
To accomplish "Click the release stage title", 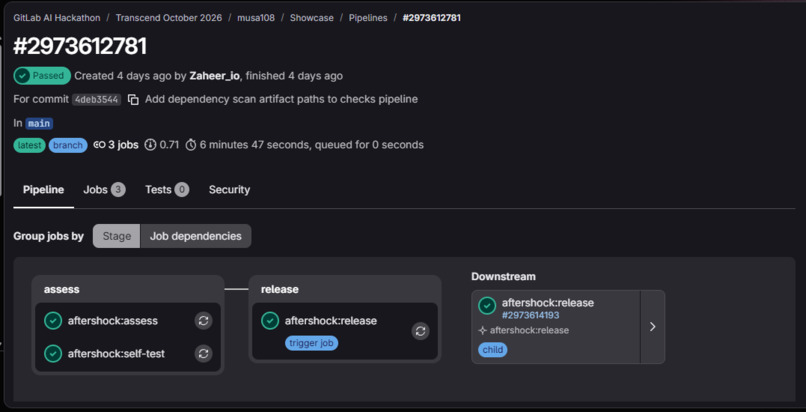I will [x=280, y=289].
